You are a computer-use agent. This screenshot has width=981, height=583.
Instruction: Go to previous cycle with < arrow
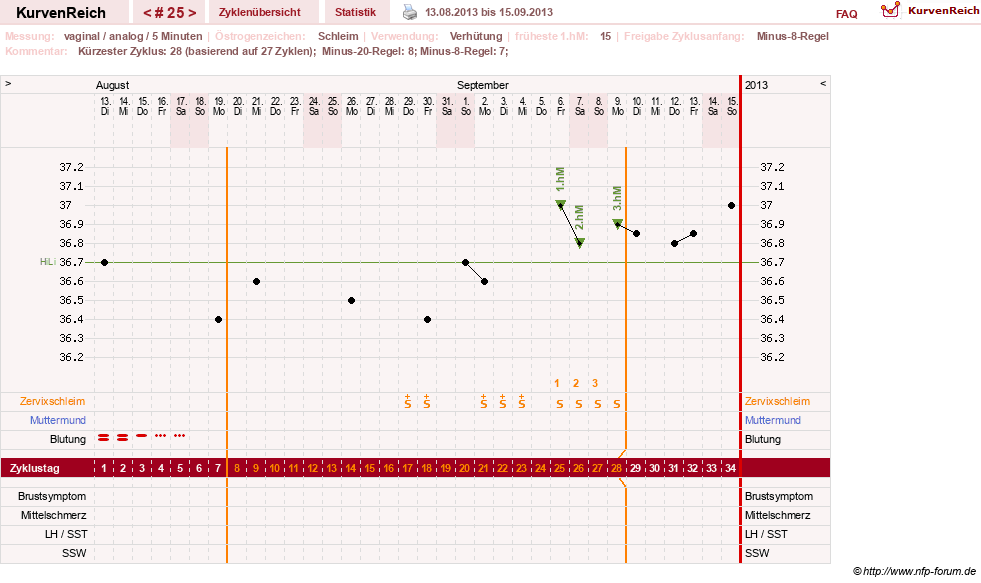(147, 13)
